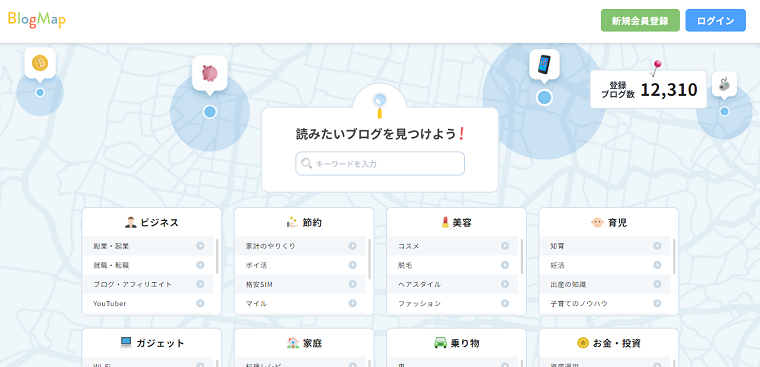Screen dimensions: 760x367
Task: Click the house icon next to 家庭
Action: 293,343
